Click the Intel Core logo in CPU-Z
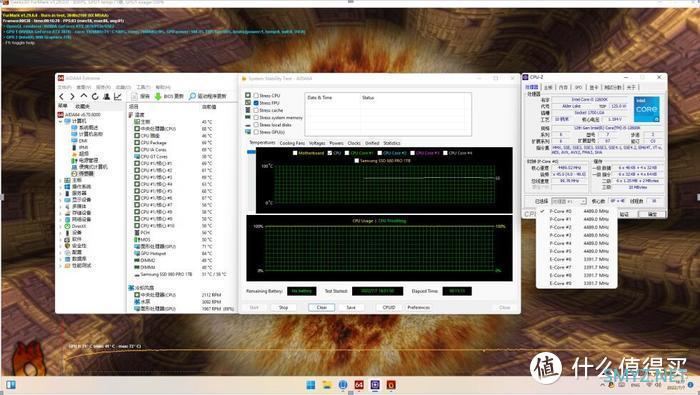This screenshot has height=395, width=700. pos(646,109)
